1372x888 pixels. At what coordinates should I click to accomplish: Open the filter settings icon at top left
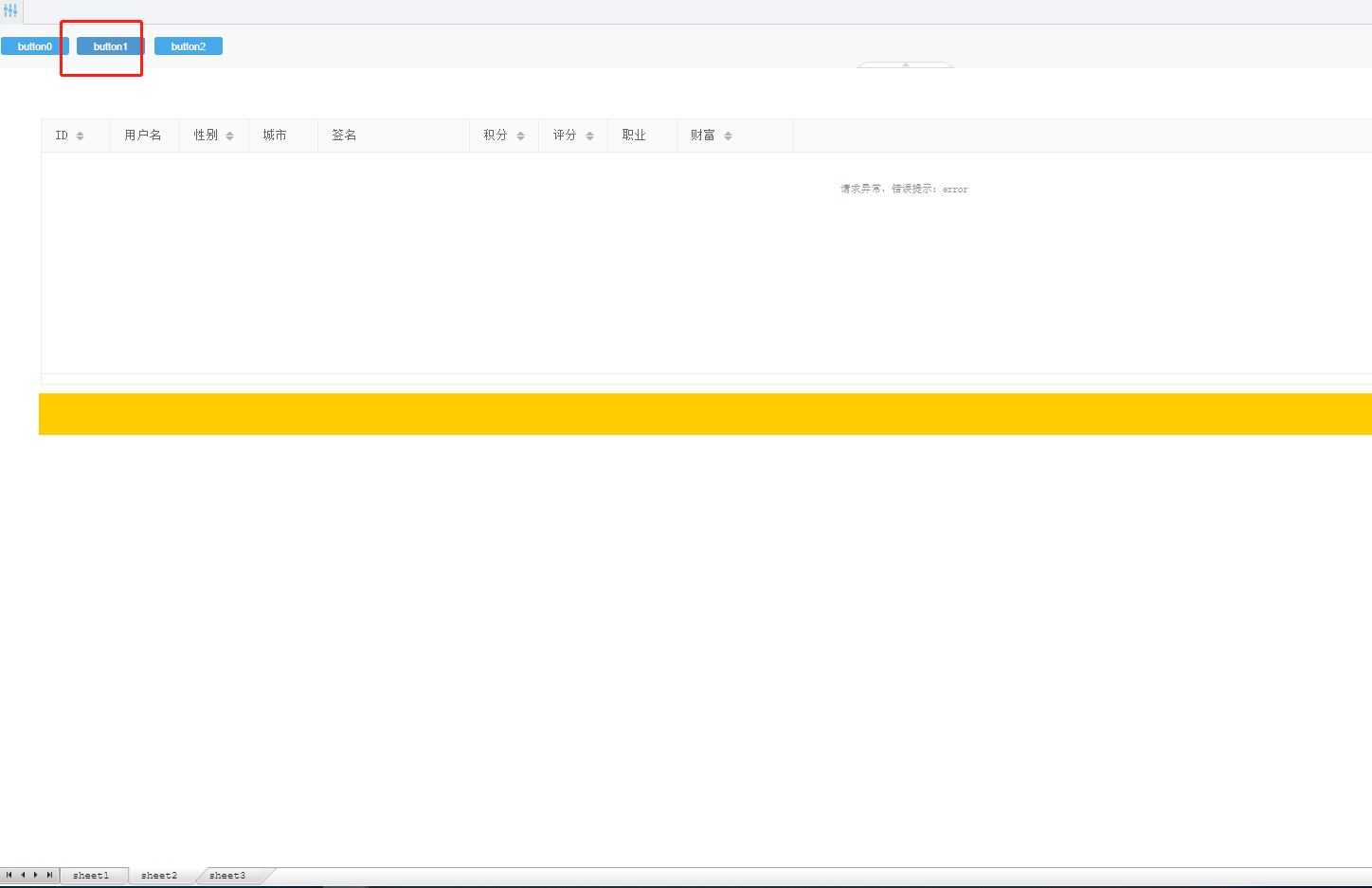(10, 11)
